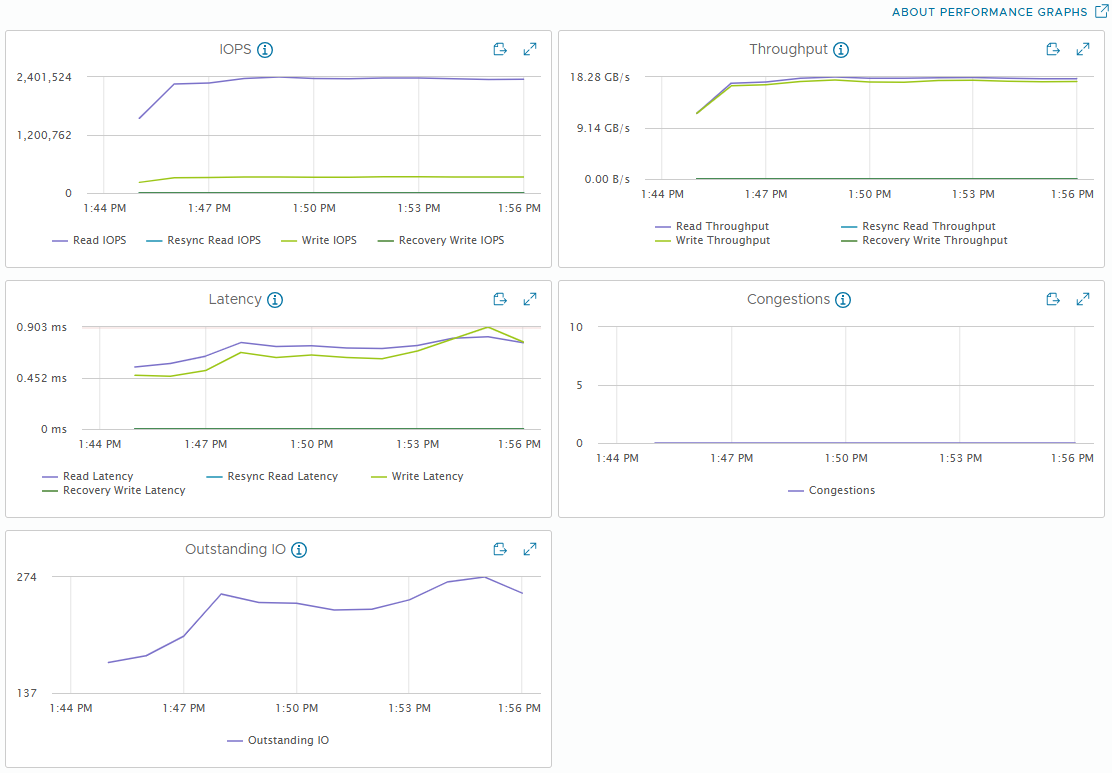
Task: Export the Congestions graph data
Action: pyautogui.click(x=1053, y=299)
